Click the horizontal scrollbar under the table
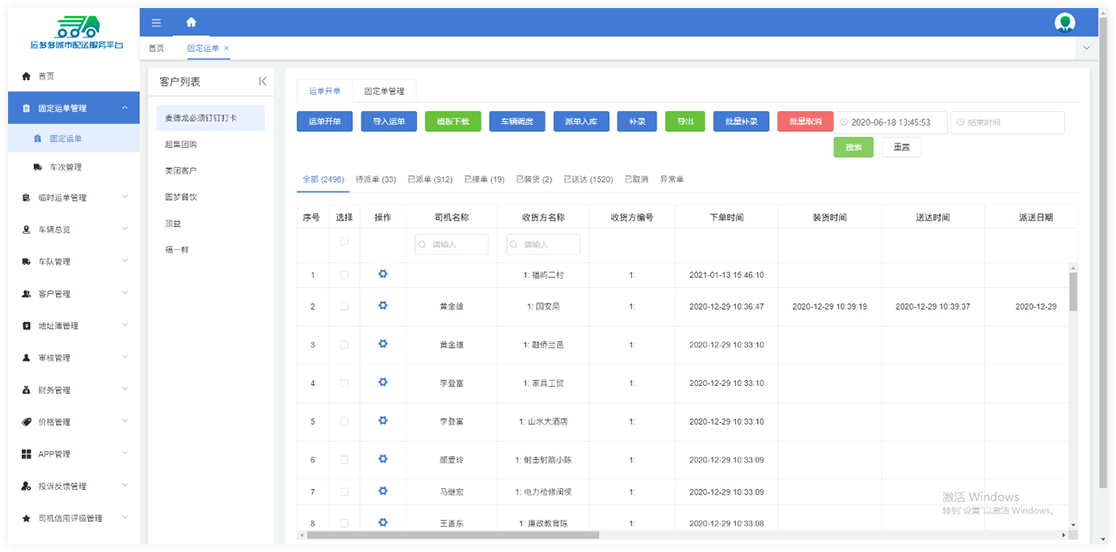The image size is (1116, 552). 453,535
